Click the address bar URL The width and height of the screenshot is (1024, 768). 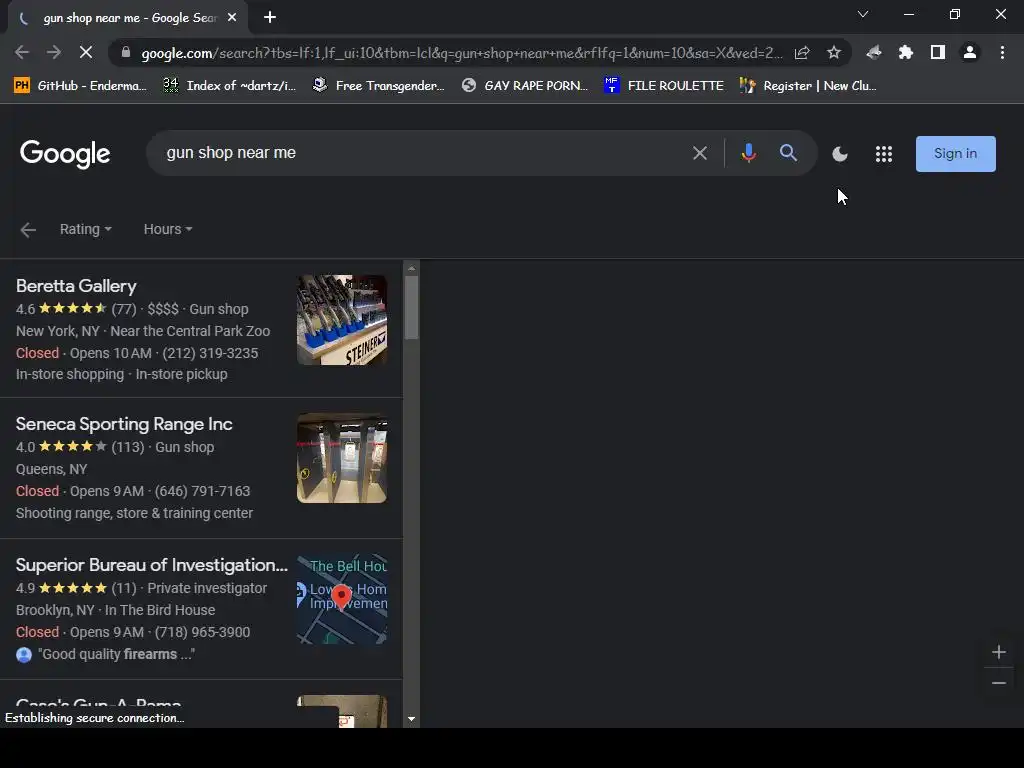coord(461,53)
